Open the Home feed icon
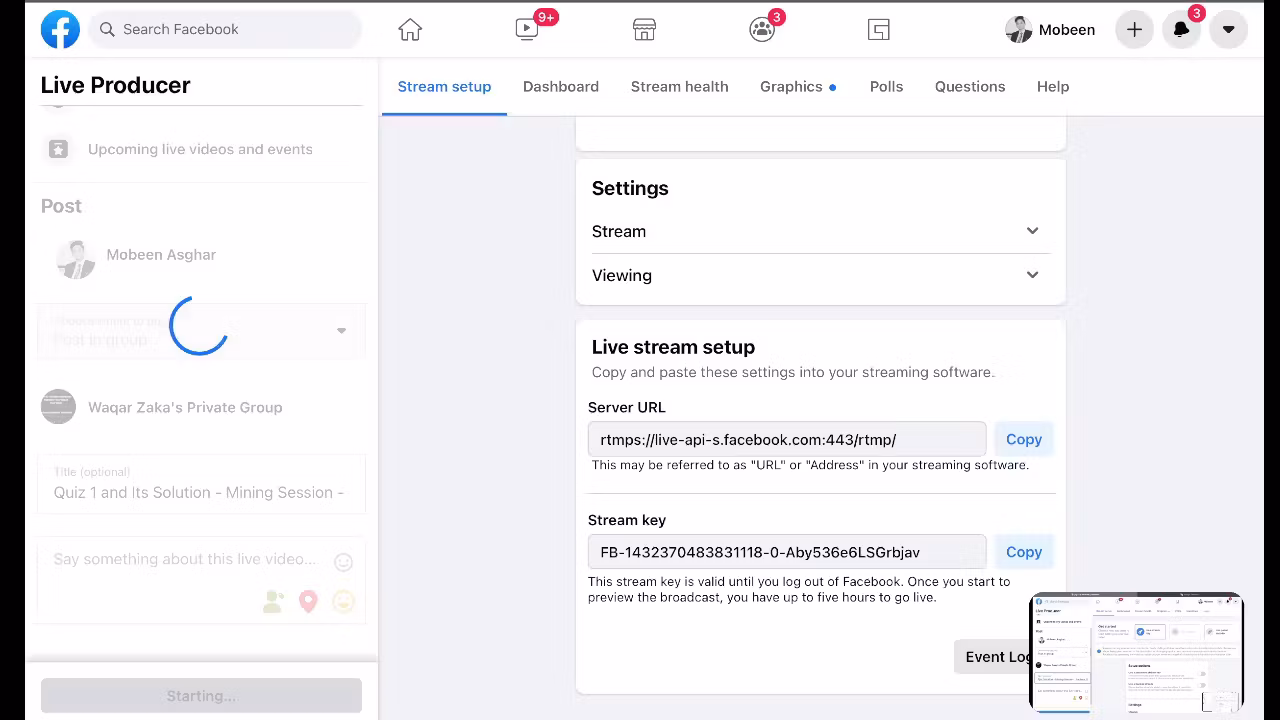 click(x=410, y=30)
